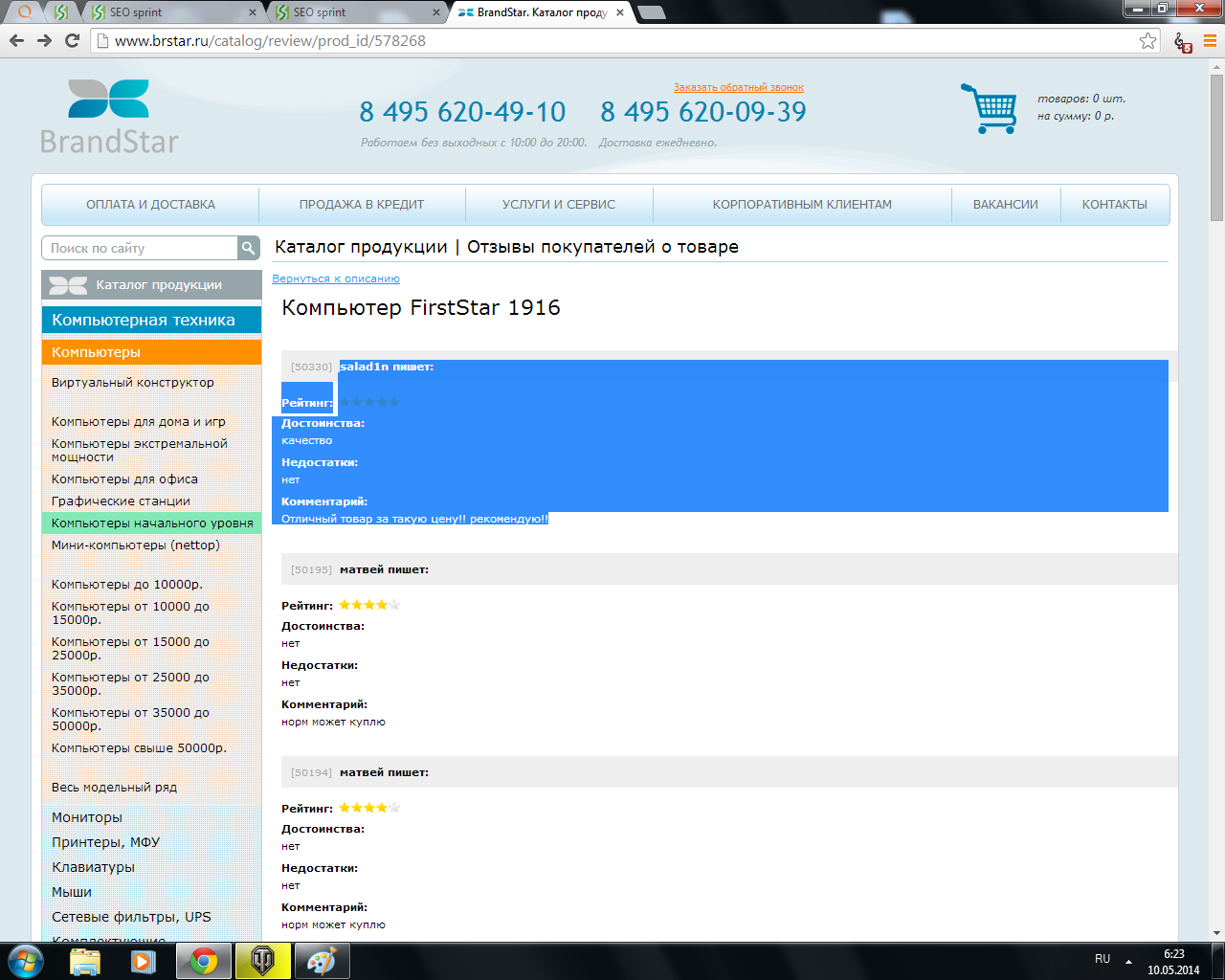
Task: Select the orange Компьютеры category
Action: [x=151, y=352]
